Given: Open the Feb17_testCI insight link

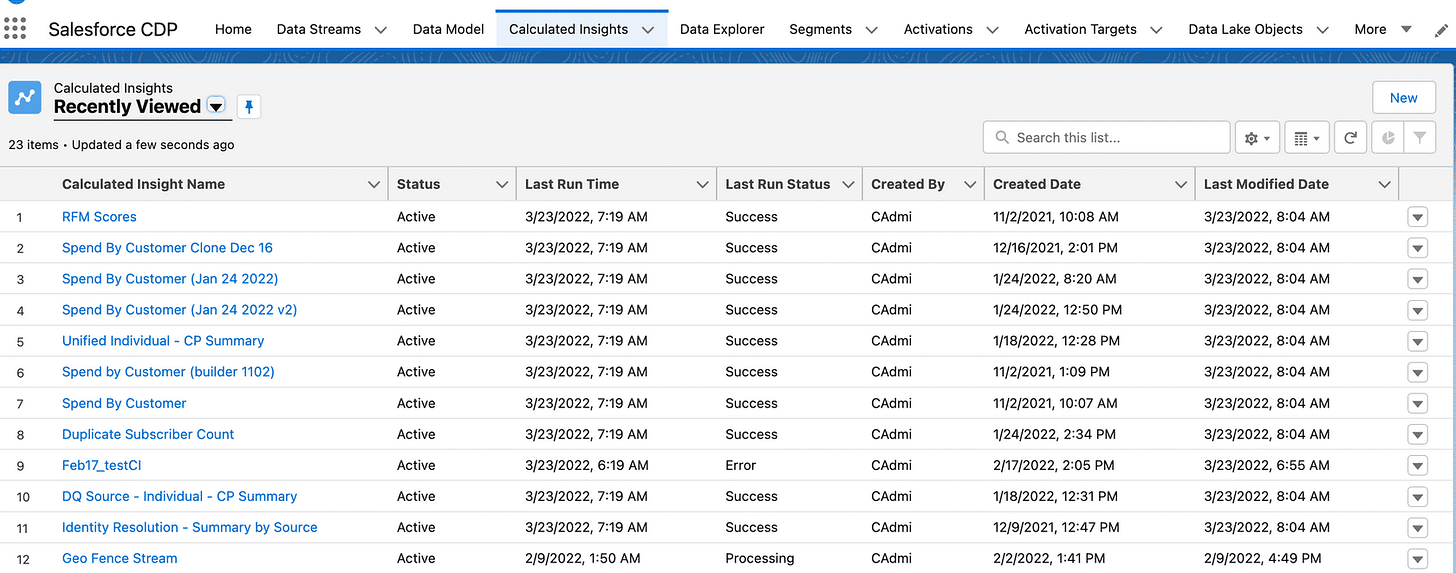Looking at the screenshot, I should [101, 466].
